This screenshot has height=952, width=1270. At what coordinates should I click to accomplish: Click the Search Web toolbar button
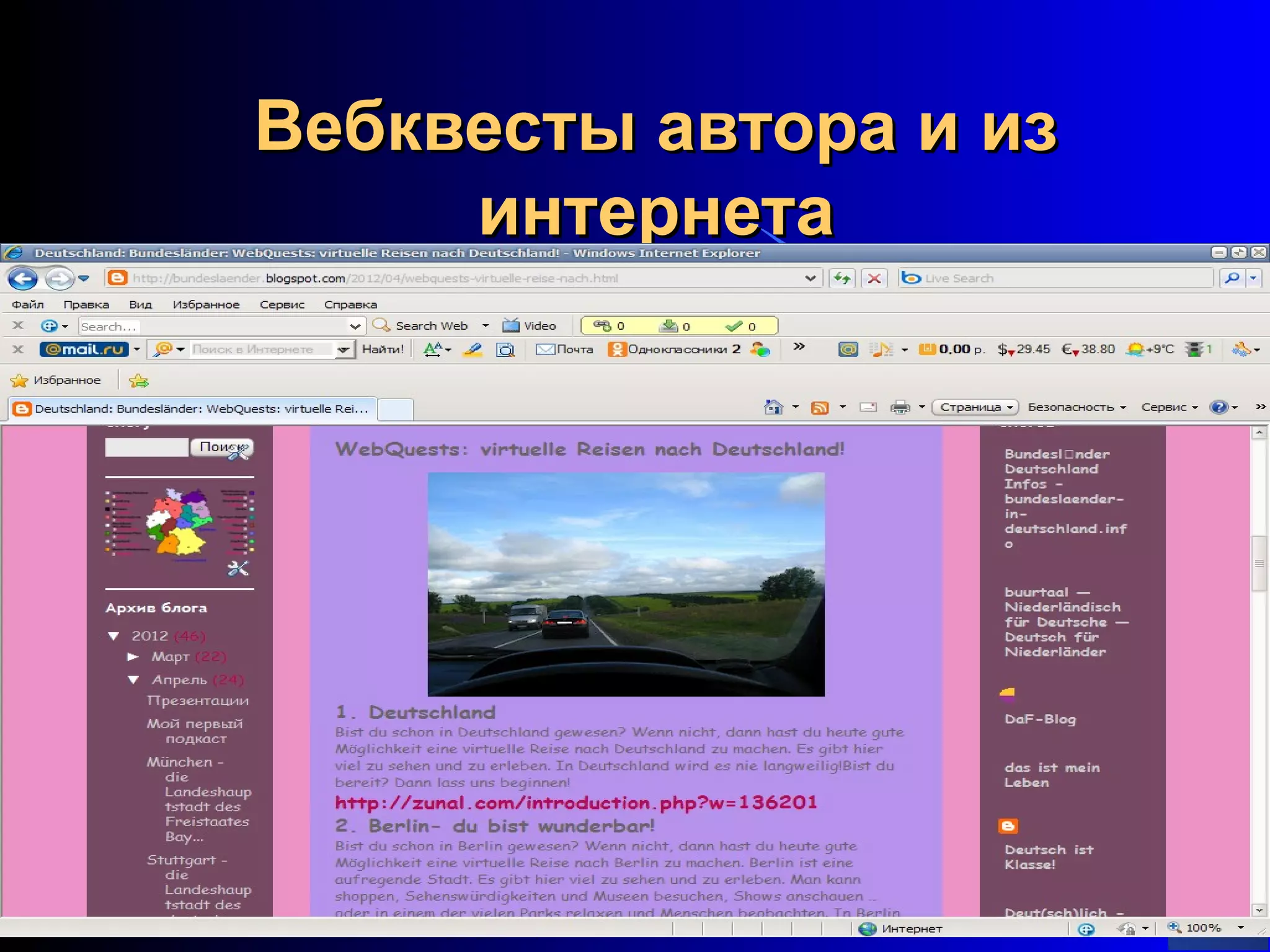[x=420, y=325]
